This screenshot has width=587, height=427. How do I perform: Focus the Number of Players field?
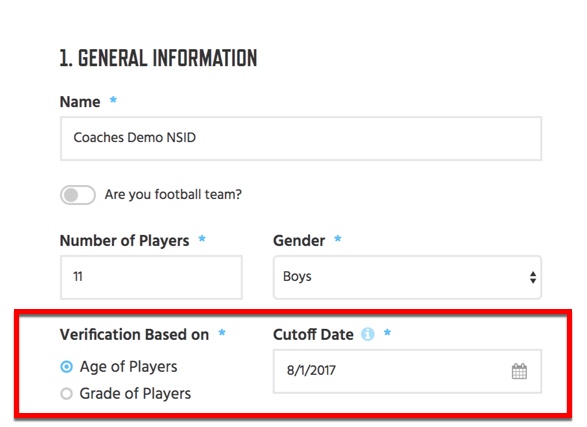151,277
